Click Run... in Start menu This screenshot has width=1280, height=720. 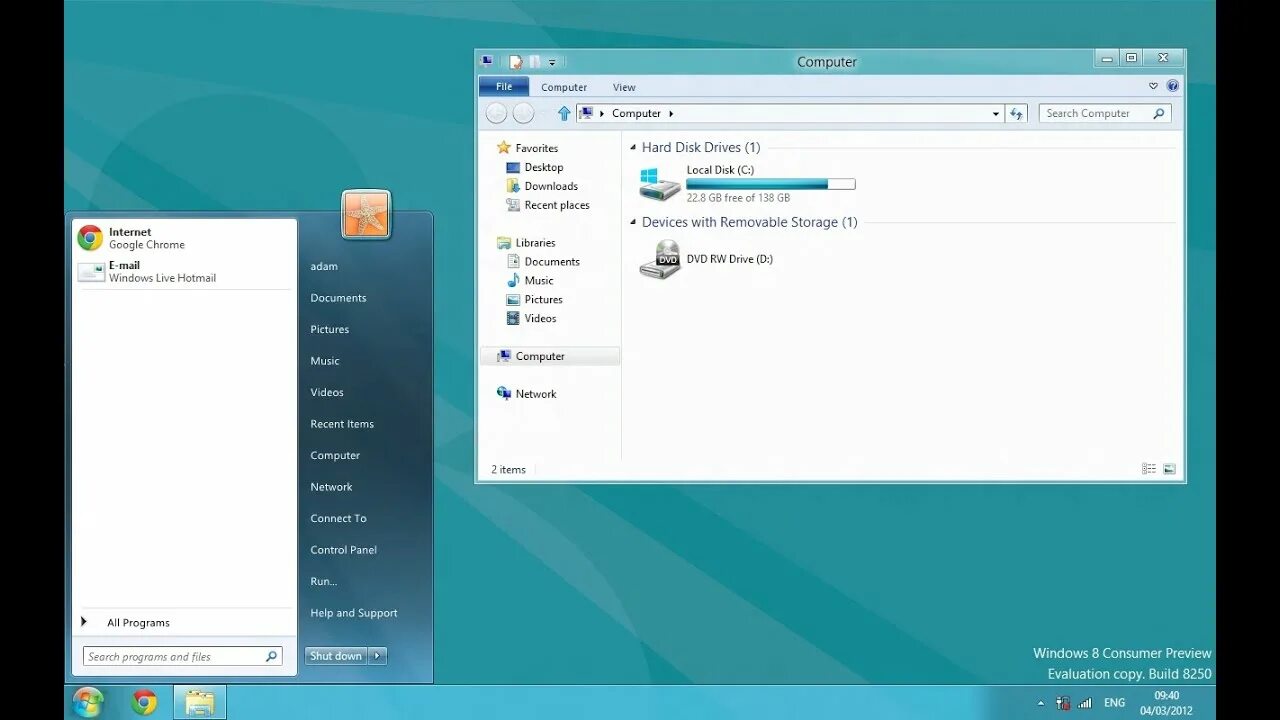[324, 582]
